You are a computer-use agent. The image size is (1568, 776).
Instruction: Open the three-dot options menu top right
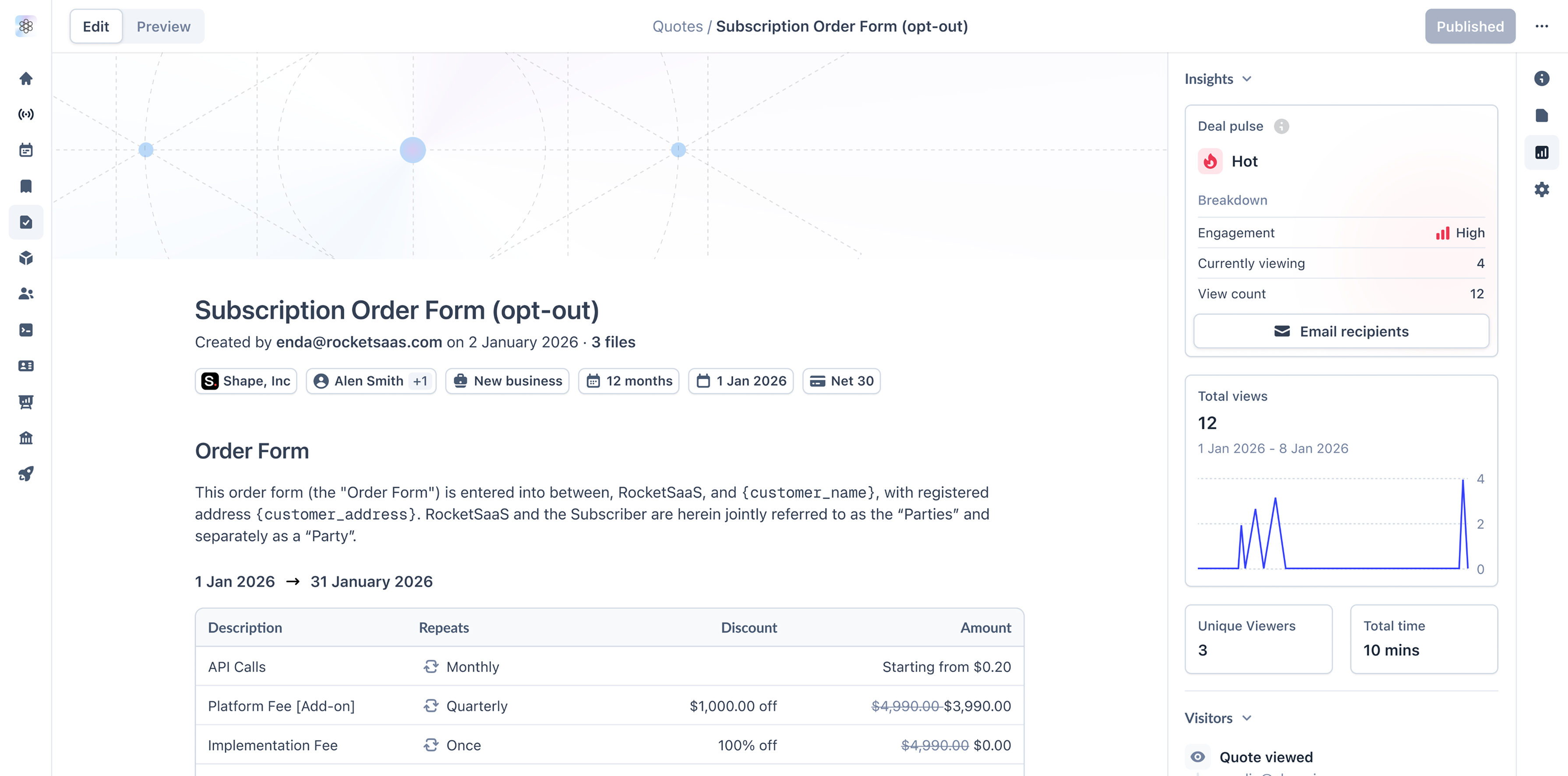point(1542,26)
